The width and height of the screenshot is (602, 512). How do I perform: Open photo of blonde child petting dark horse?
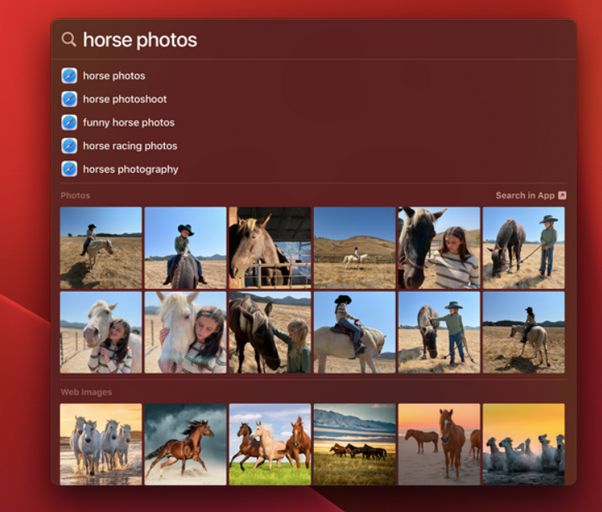click(270, 332)
